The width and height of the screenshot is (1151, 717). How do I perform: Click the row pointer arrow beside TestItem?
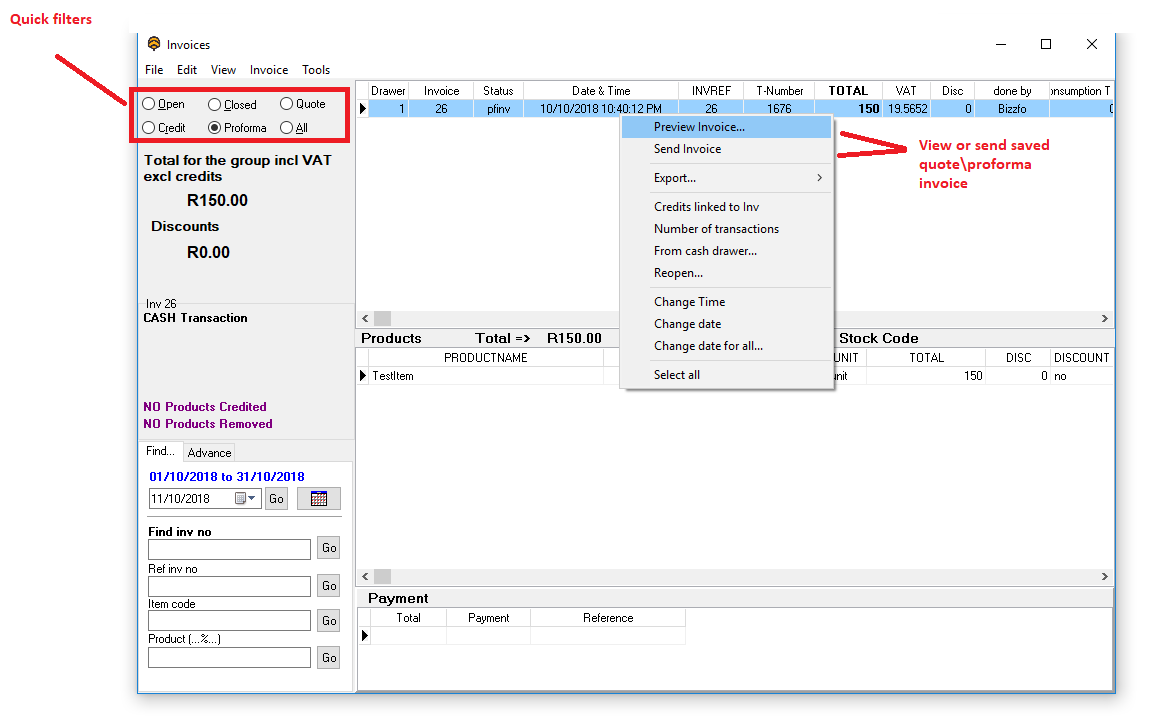click(x=363, y=376)
